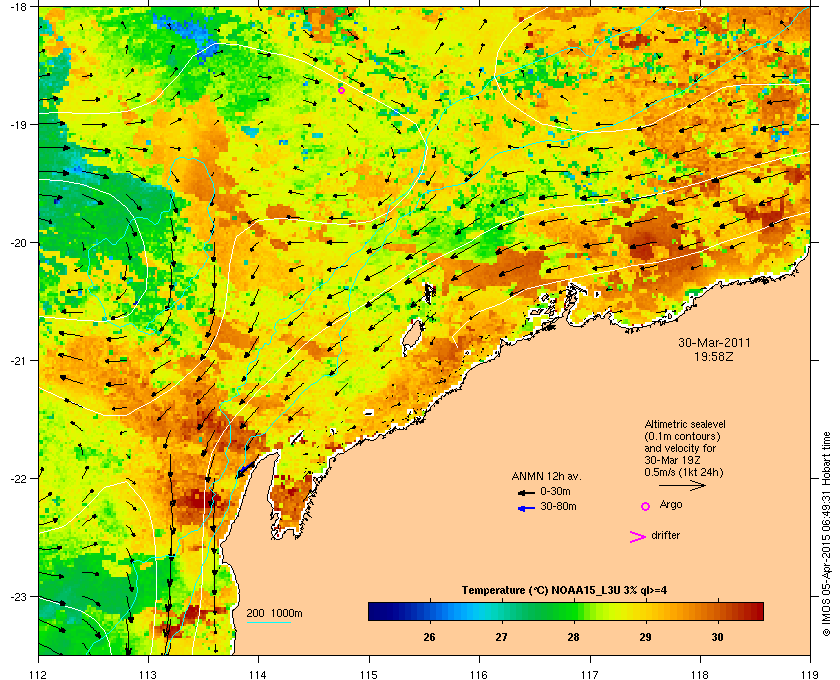This screenshot has height=680, width=840.
Task: Click the longitude label 113
Action: point(148,675)
